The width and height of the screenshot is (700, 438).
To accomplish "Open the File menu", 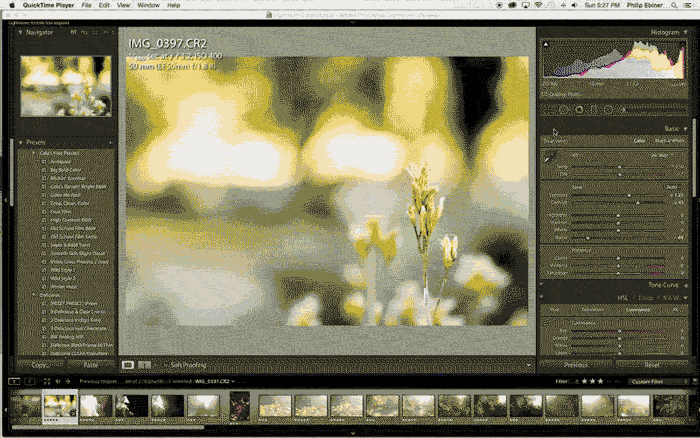I will tap(86, 5).
